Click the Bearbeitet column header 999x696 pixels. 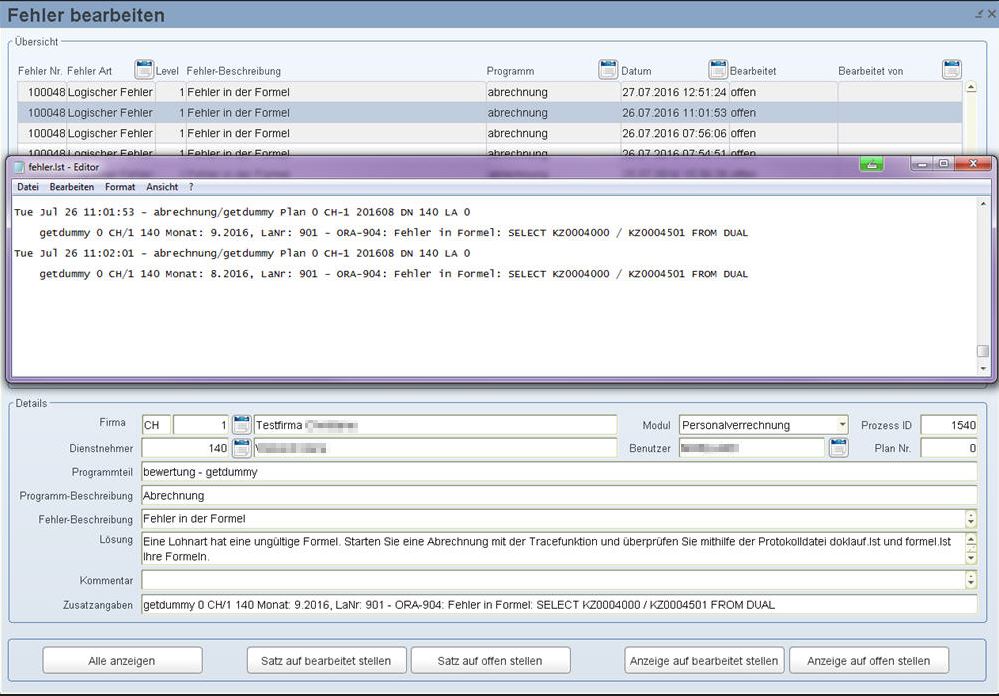coord(753,71)
